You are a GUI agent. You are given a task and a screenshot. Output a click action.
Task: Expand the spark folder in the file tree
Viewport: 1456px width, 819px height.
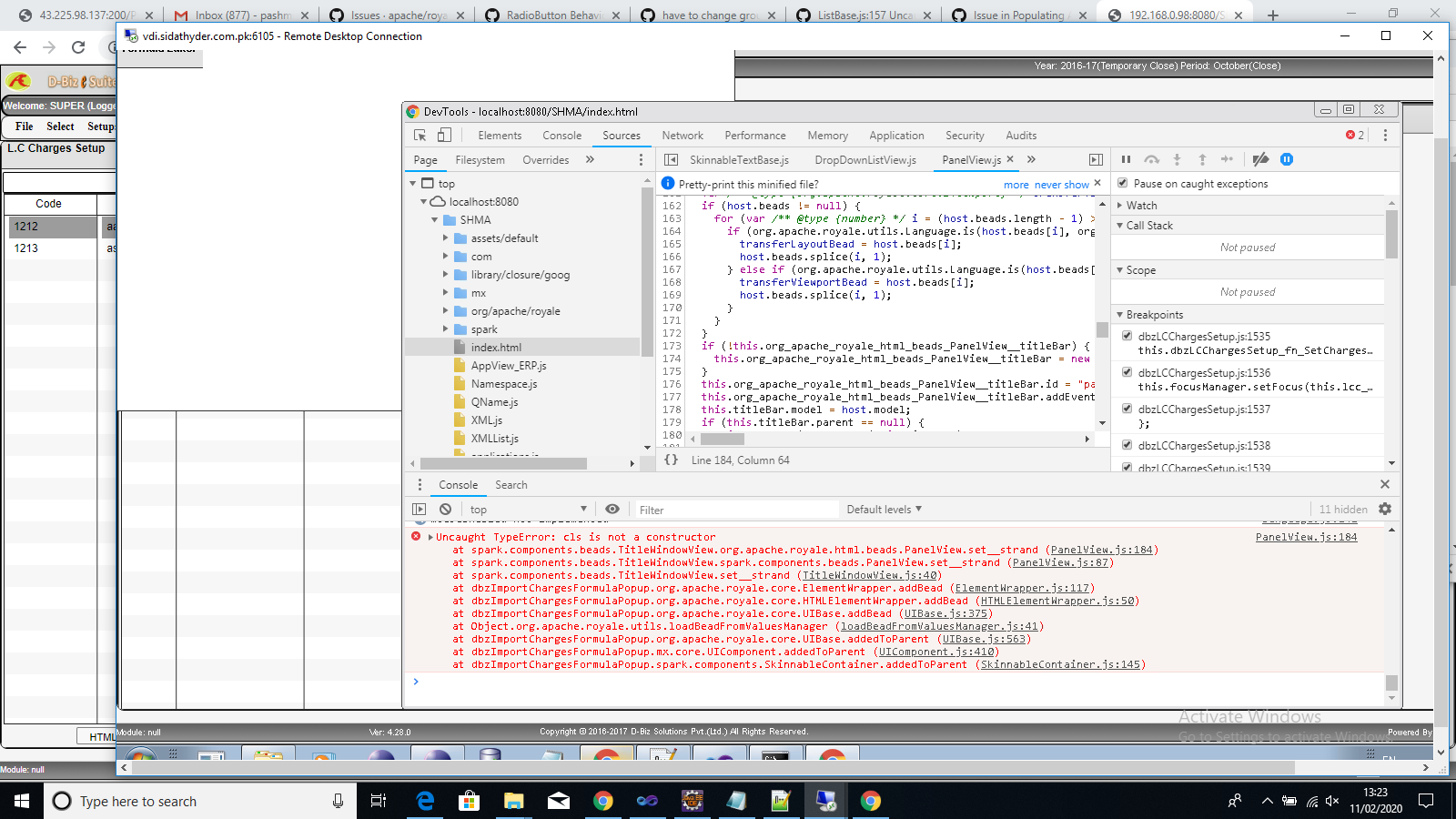[444, 329]
